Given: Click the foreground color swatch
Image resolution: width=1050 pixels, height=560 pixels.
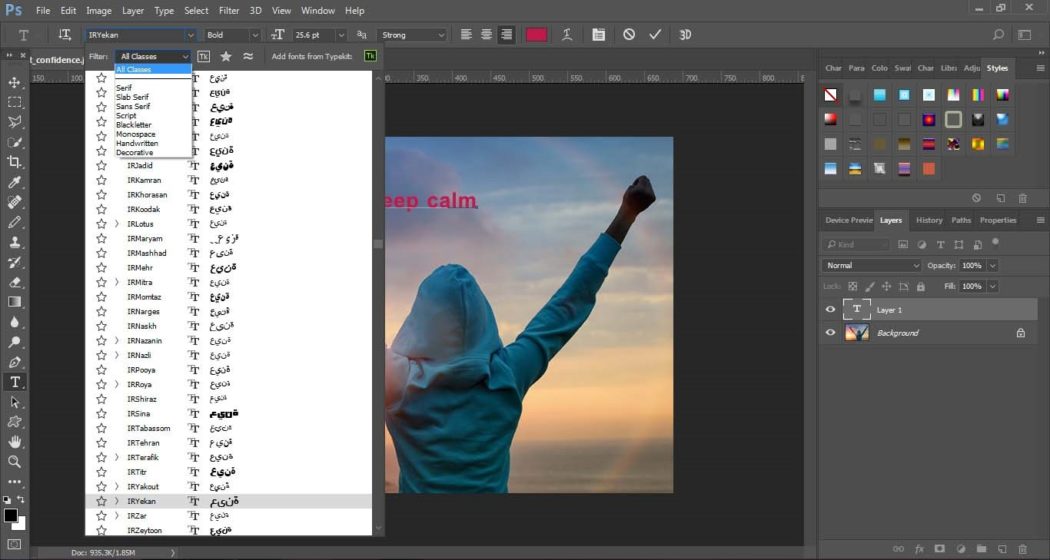Looking at the screenshot, I should 10,514.
